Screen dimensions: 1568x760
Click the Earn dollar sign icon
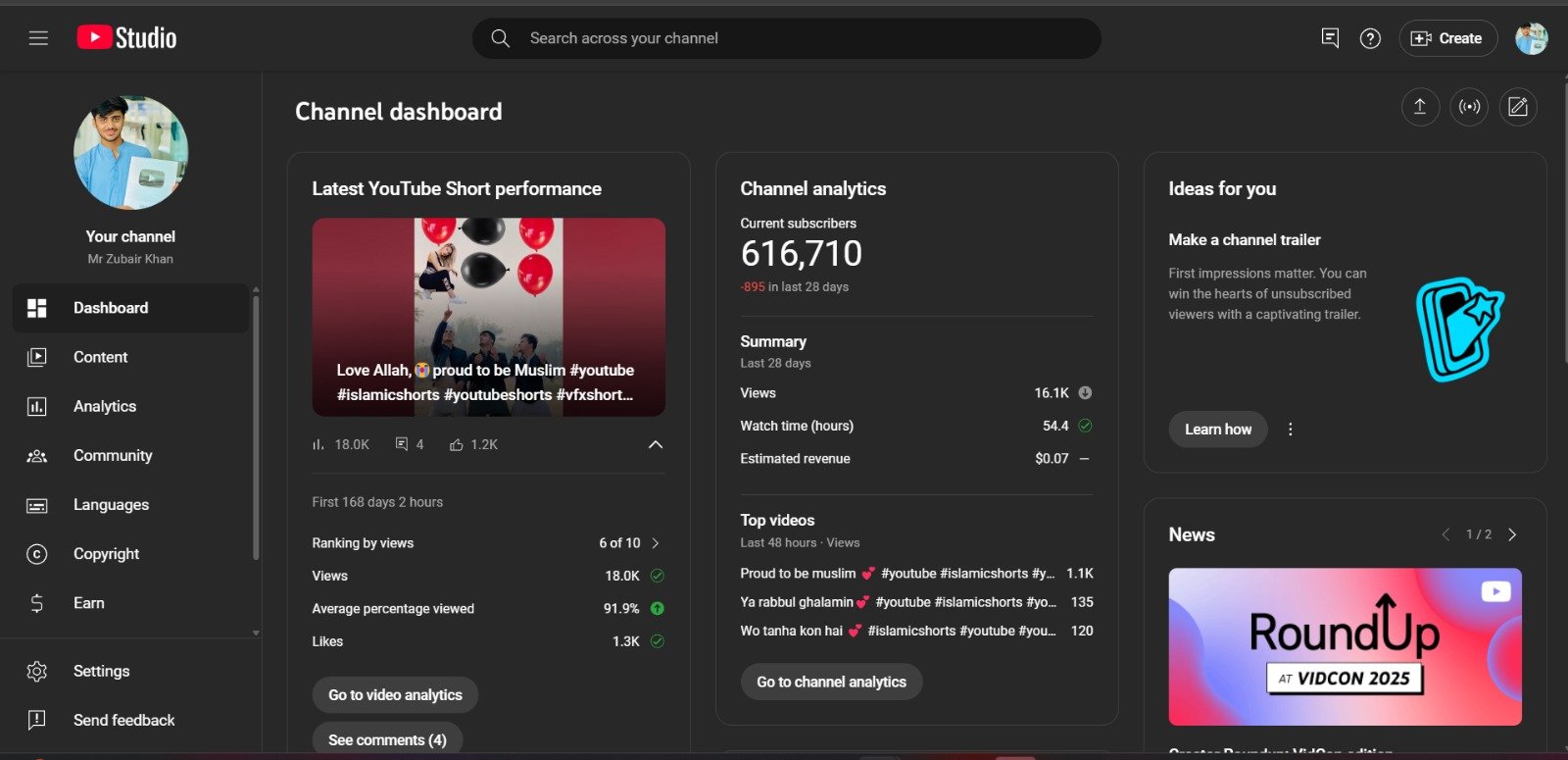[x=37, y=603]
